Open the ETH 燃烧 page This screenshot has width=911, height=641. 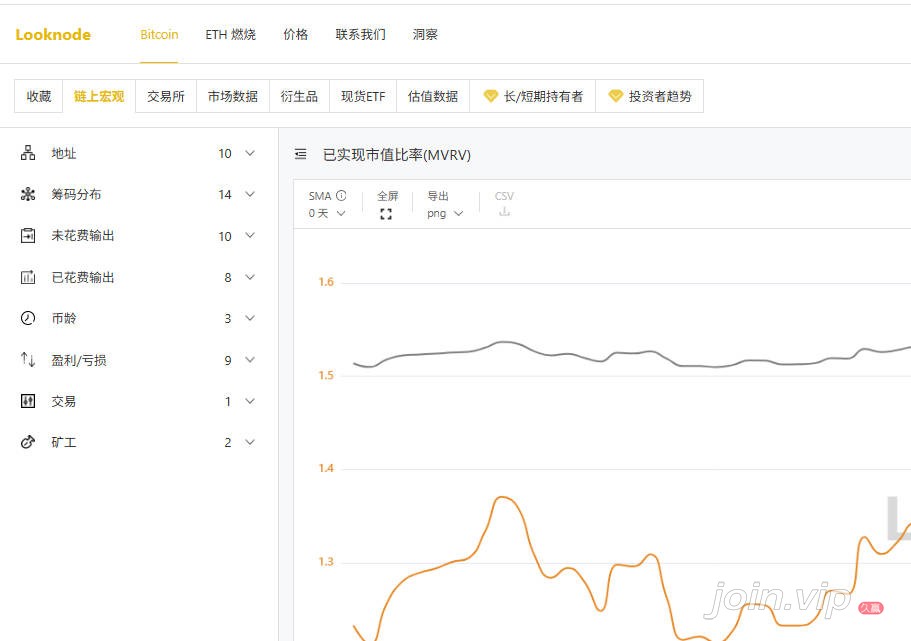point(231,35)
